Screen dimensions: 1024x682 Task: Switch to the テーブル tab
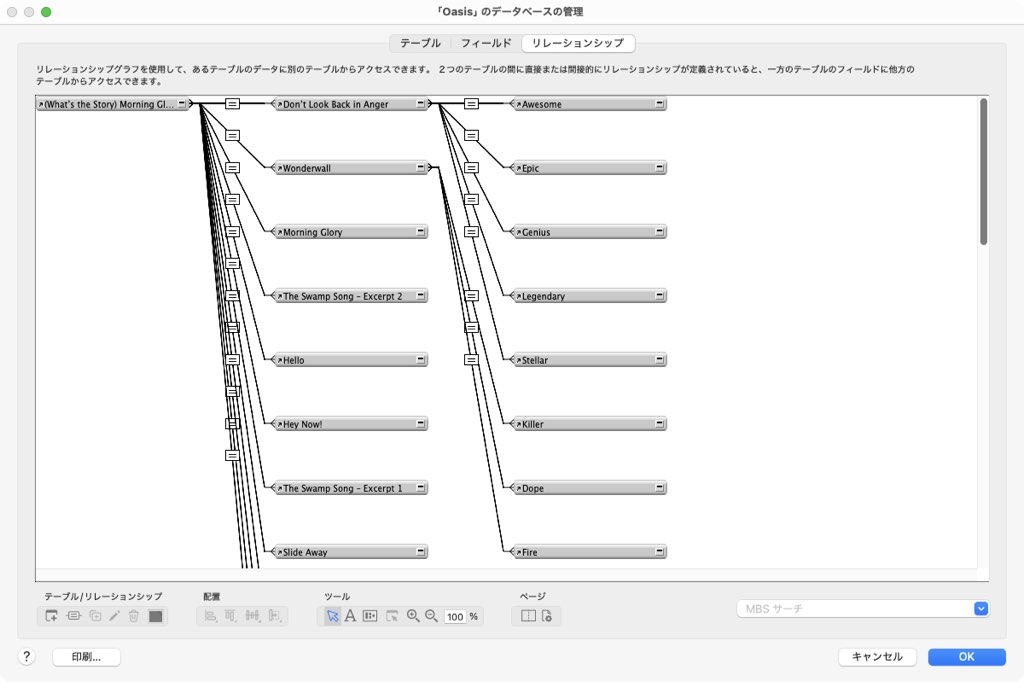click(420, 43)
